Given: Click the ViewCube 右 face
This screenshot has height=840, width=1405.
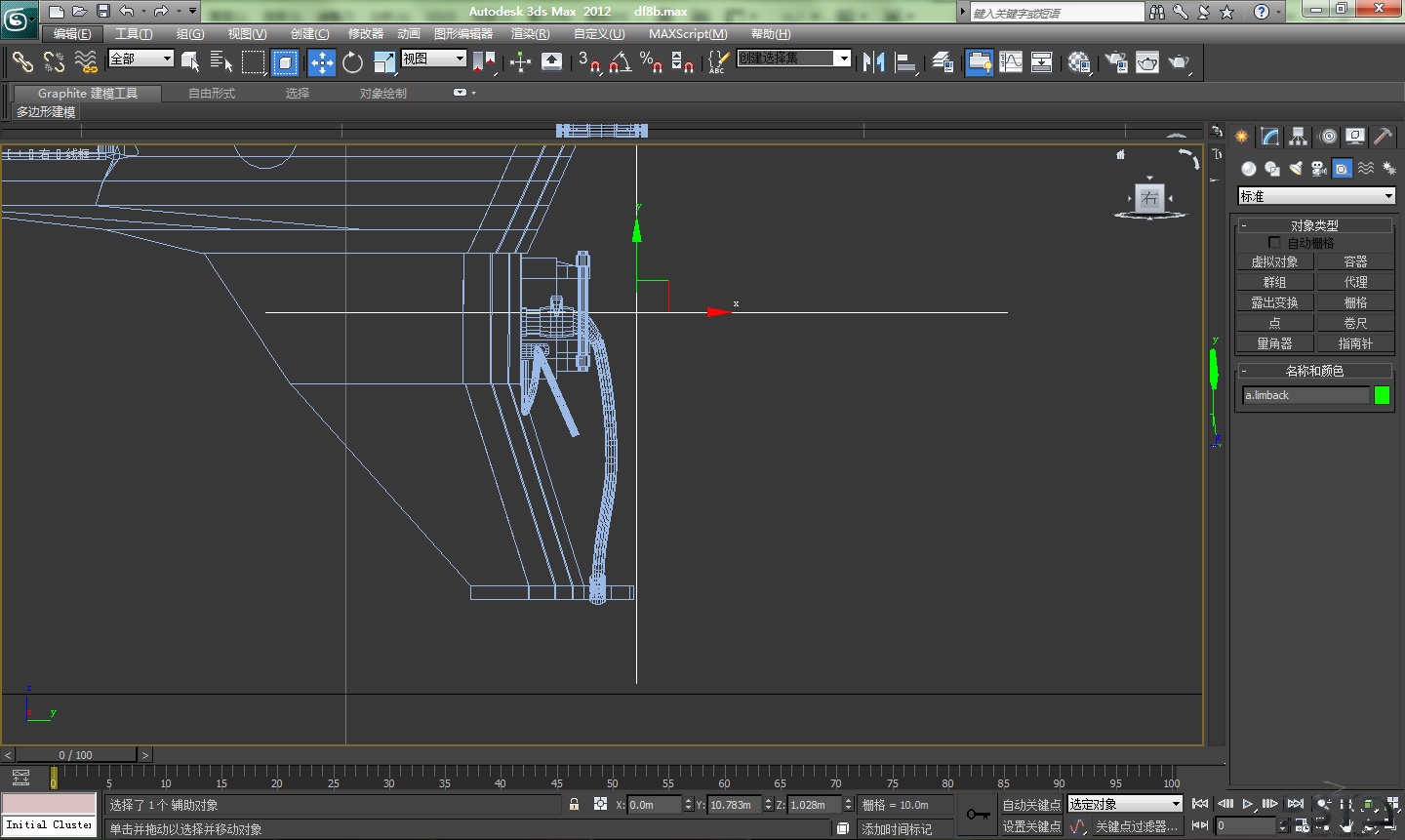Looking at the screenshot, I should (x=1150, y=198).
